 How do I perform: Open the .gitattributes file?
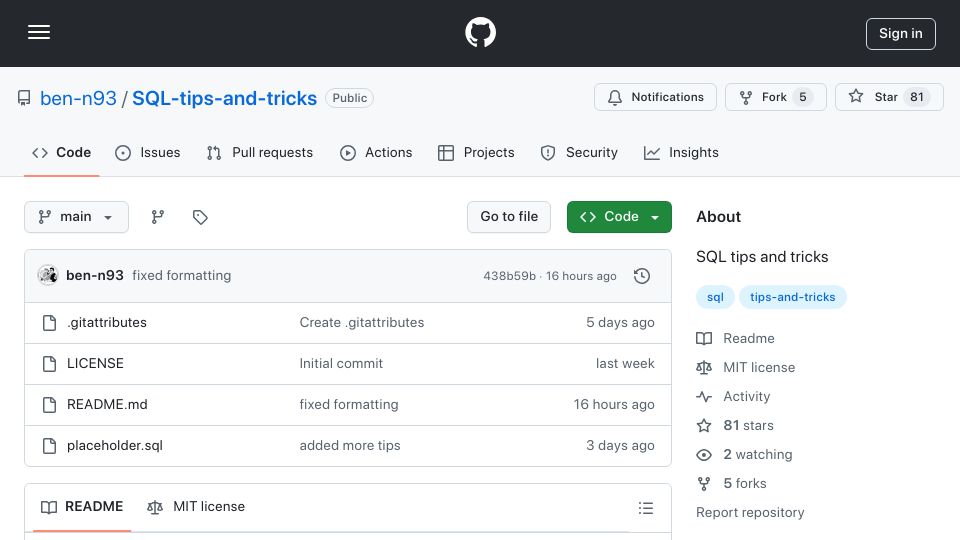pyautogui.click(x=107, y=323)
